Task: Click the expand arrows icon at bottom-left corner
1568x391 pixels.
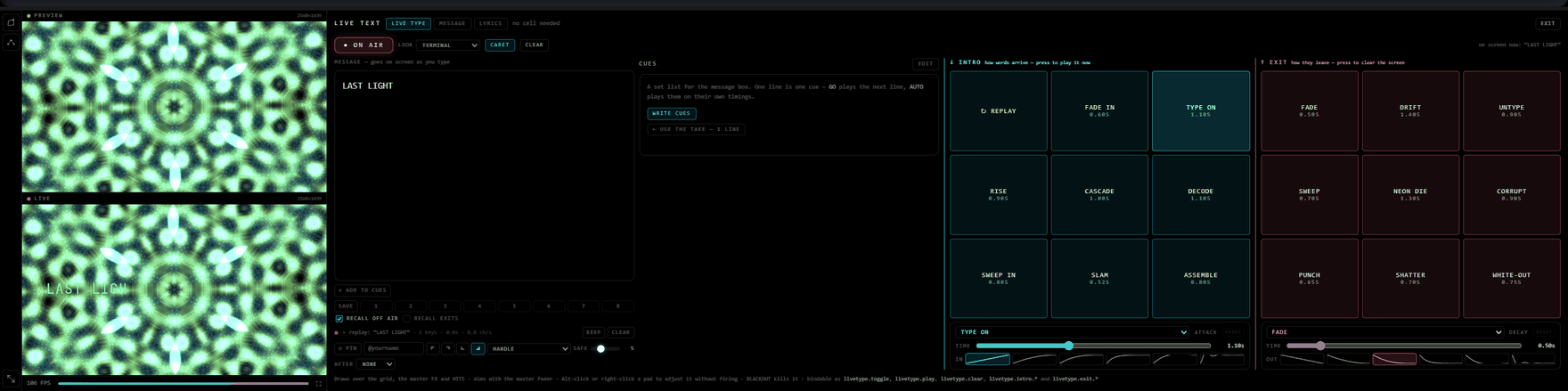Action: [11, 379]
